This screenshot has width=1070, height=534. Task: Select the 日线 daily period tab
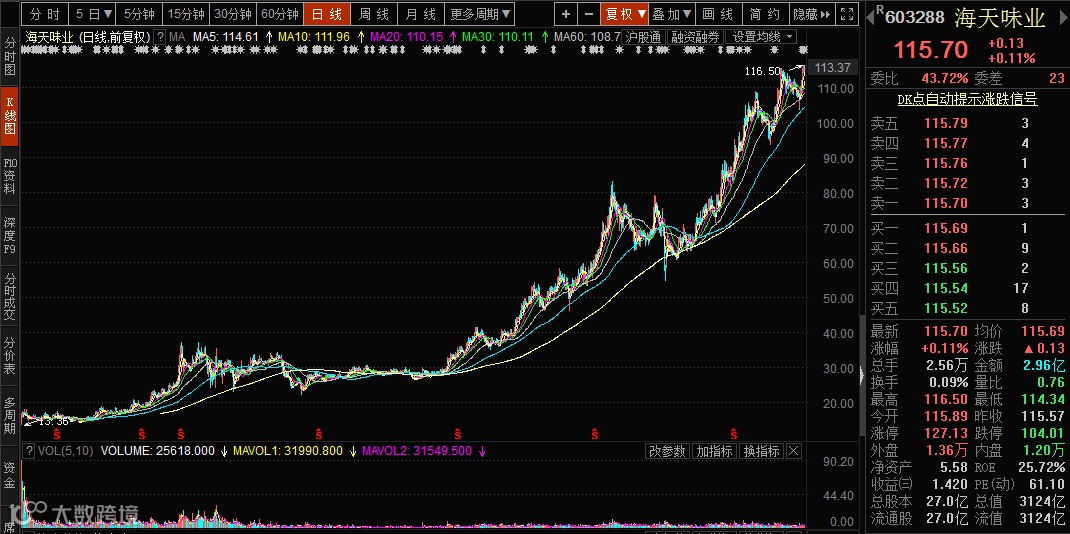pos(327,14)
